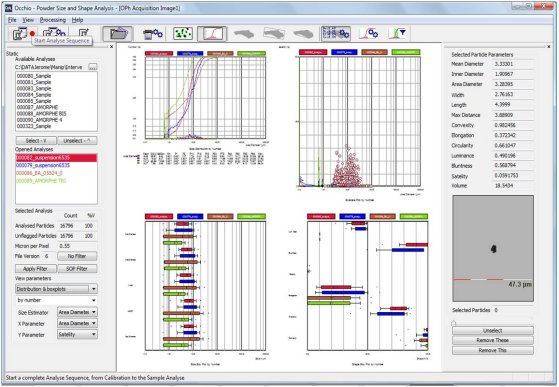Open the folder icon in the toolbar
559x387 pixels.
pyautogui.click(x=118, y=34)
